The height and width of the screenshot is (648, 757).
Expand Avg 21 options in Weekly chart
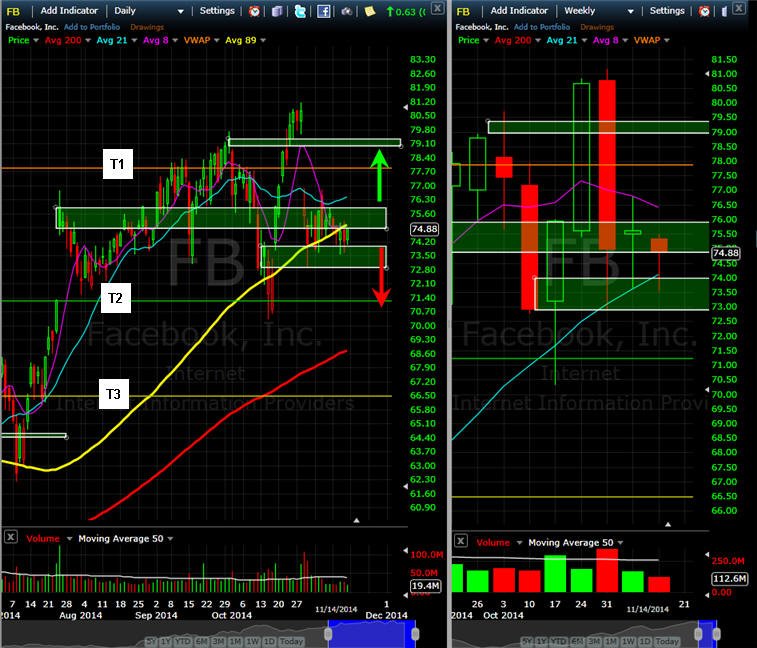pyautogui.click(x=584, y=41)
